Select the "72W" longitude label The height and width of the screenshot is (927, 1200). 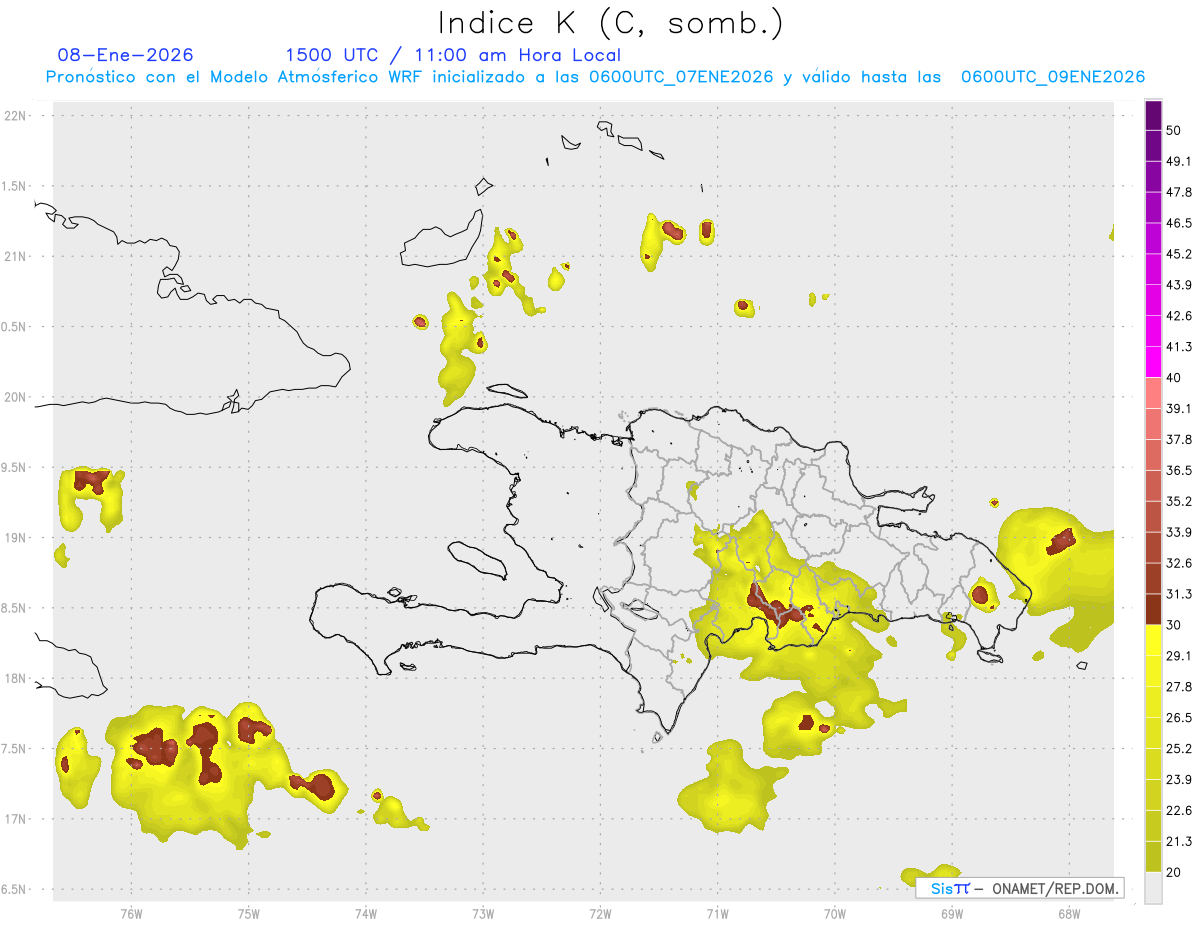[x=600, y=914]
